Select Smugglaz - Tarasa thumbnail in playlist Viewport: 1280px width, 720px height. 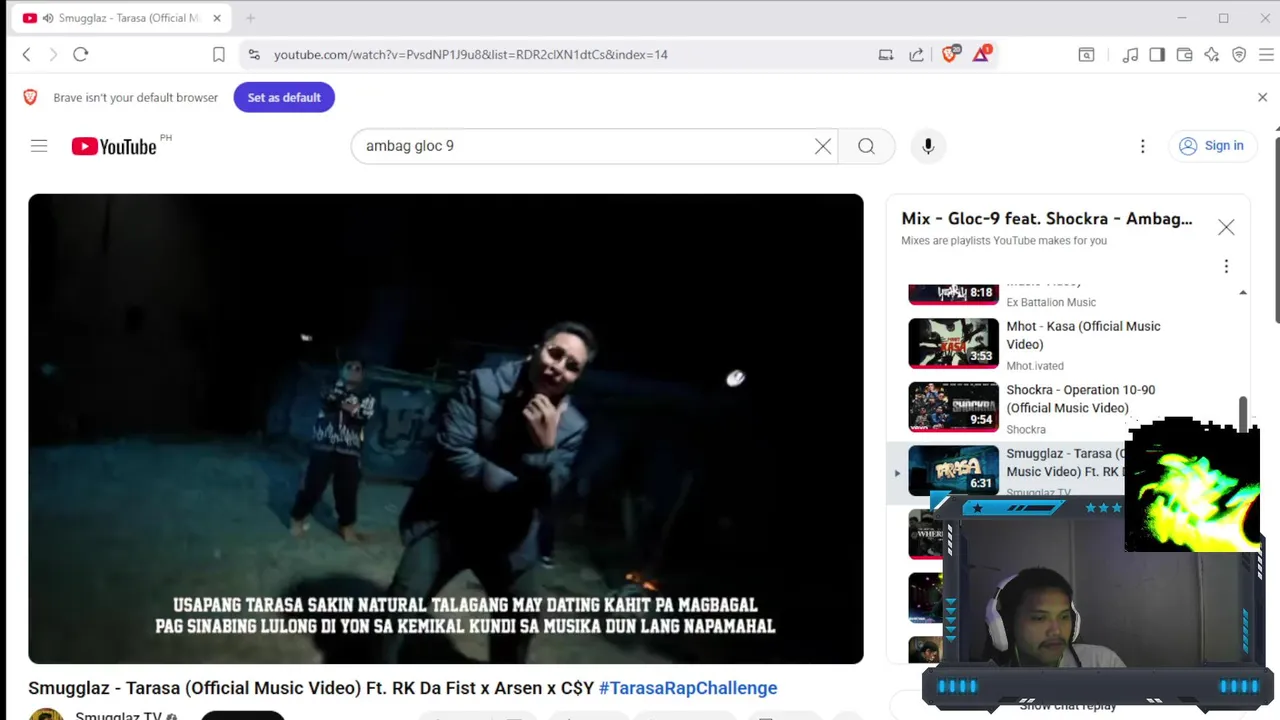click(953, 470)
